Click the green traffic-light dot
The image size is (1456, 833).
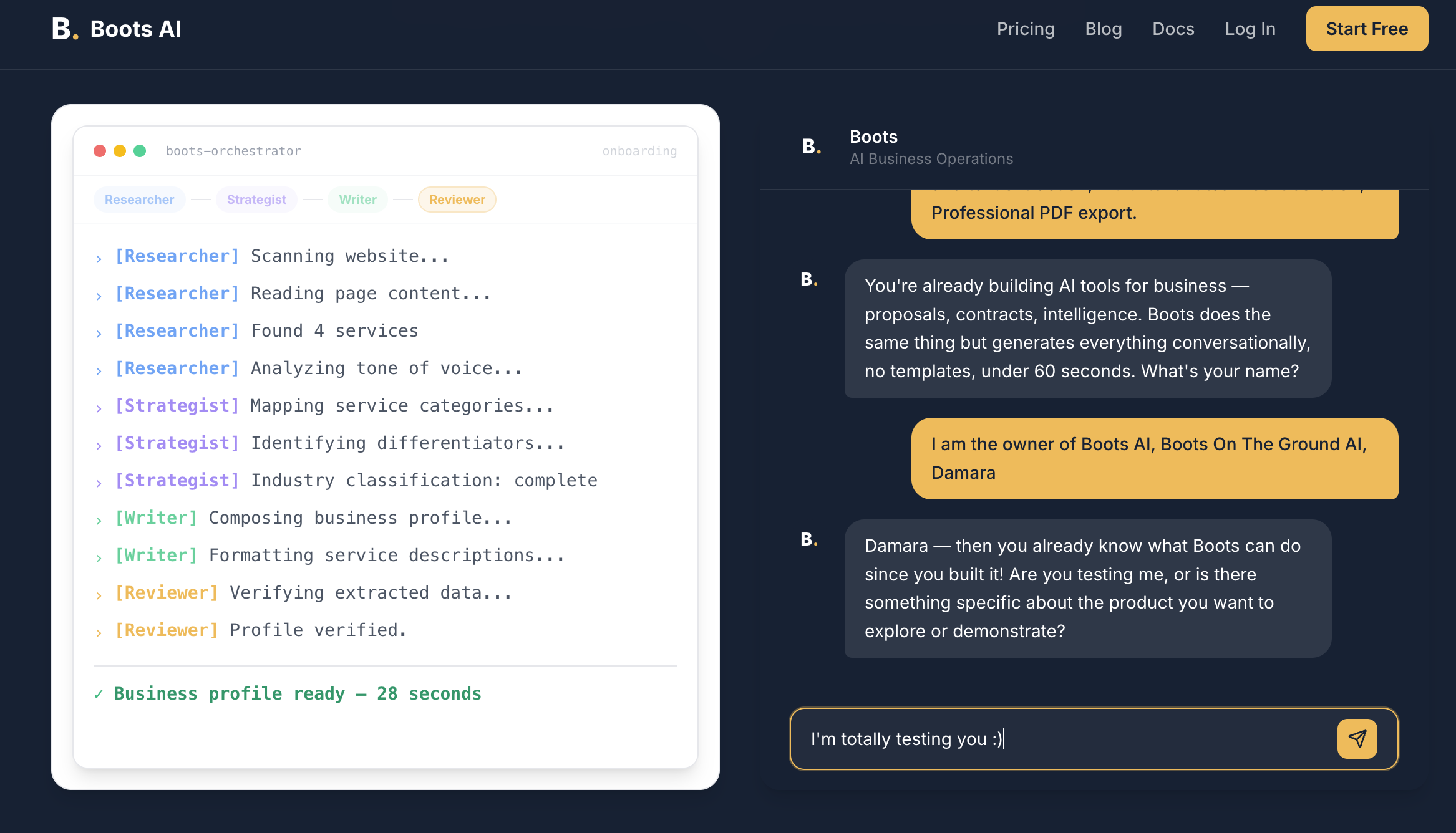coord(141,150)
